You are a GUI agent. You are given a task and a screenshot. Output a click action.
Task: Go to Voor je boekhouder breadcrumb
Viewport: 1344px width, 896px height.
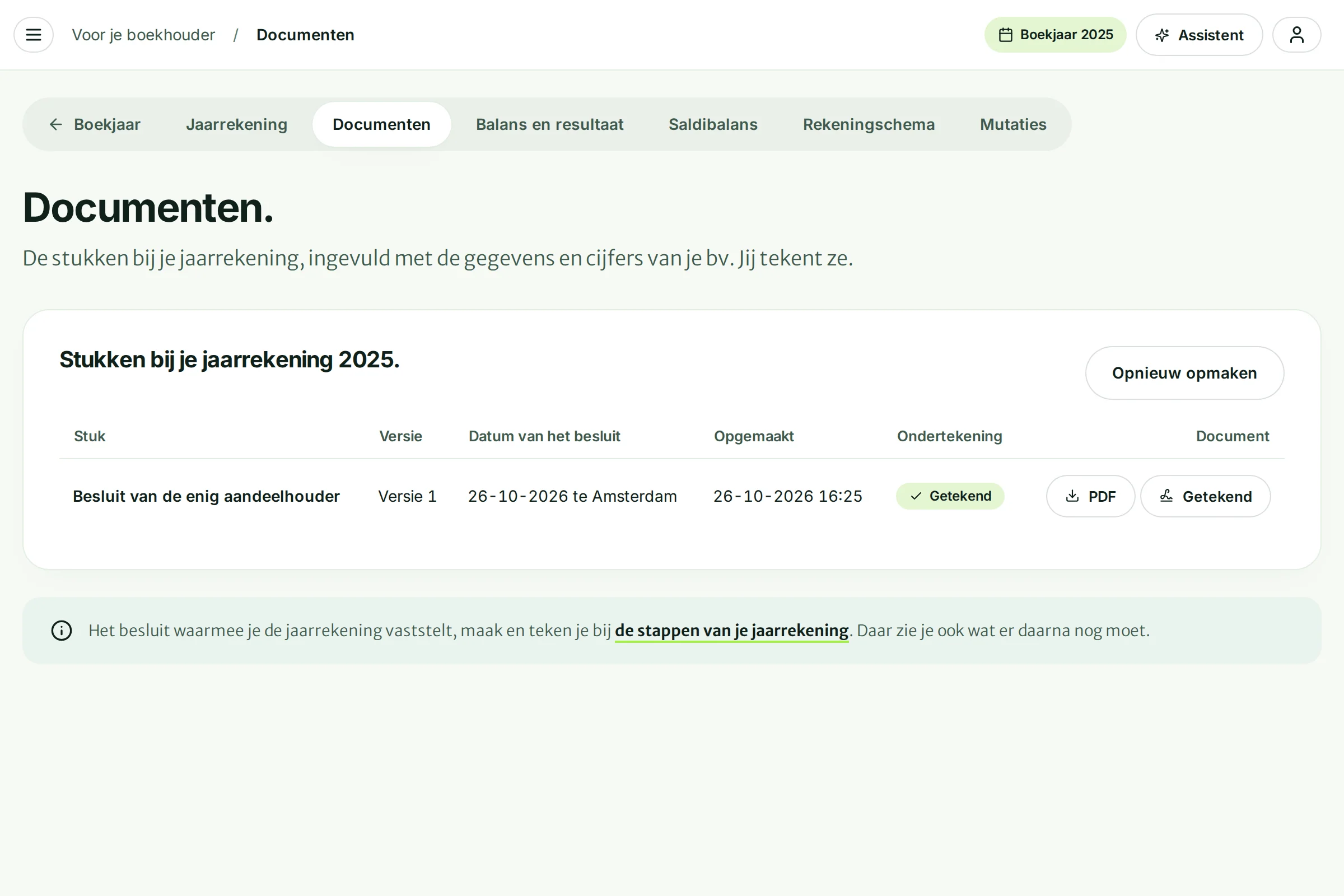click(143, 35)
